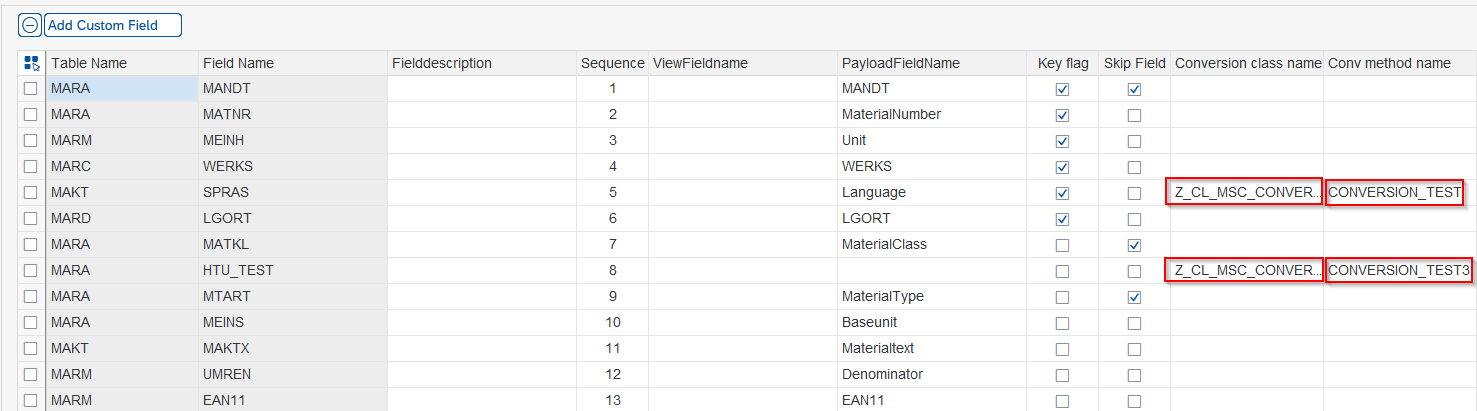Click the Conversion class name column header
This screenshot has width=1477, height=411.
(x=1248, y=63)
